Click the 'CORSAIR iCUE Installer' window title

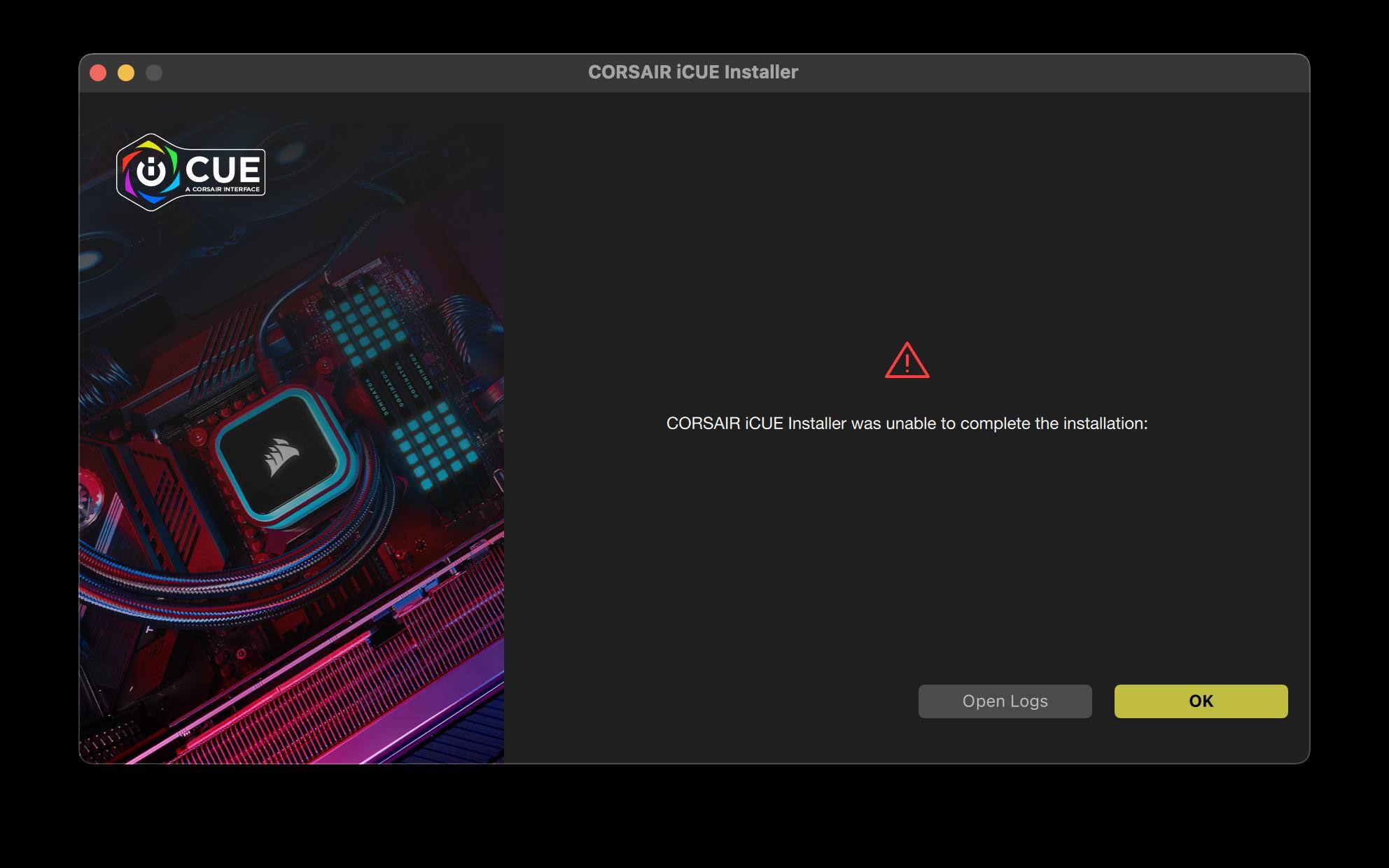(692, 72)
